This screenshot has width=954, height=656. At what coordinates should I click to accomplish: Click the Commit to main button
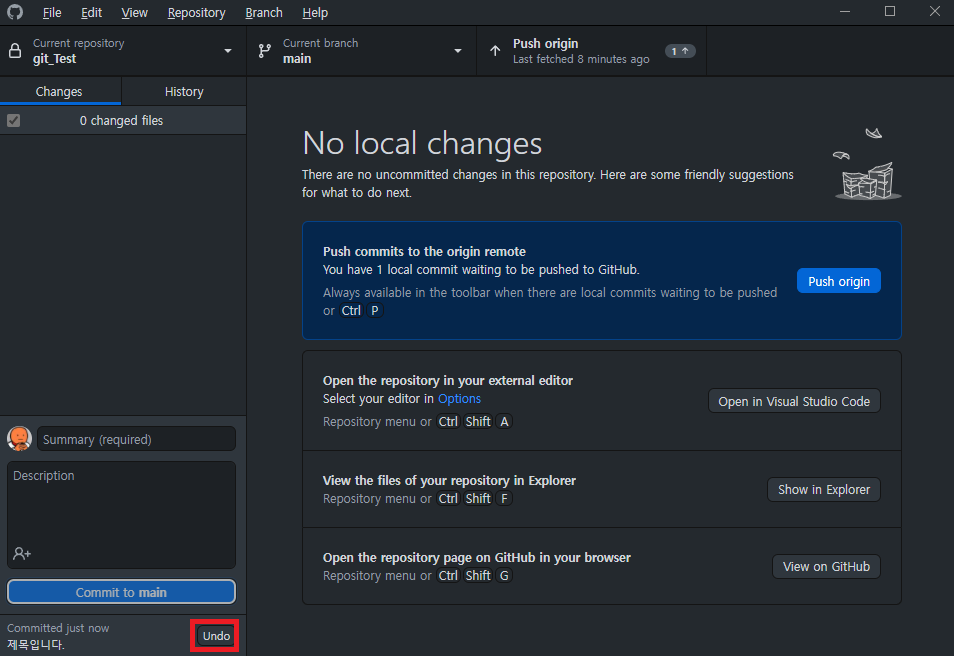(121, 592)
